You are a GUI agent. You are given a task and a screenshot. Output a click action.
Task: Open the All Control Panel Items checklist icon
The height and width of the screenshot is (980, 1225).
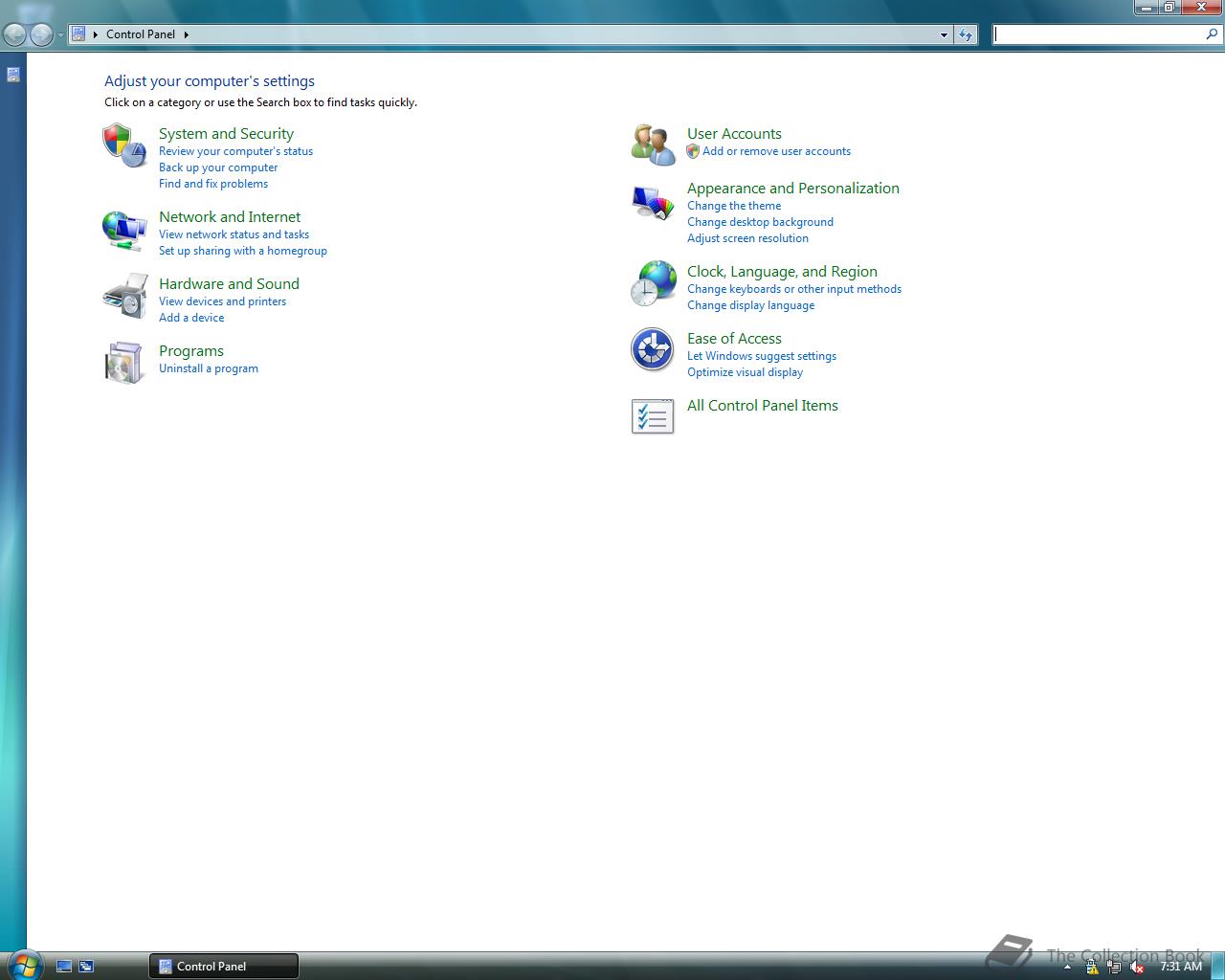click(653, 416)
